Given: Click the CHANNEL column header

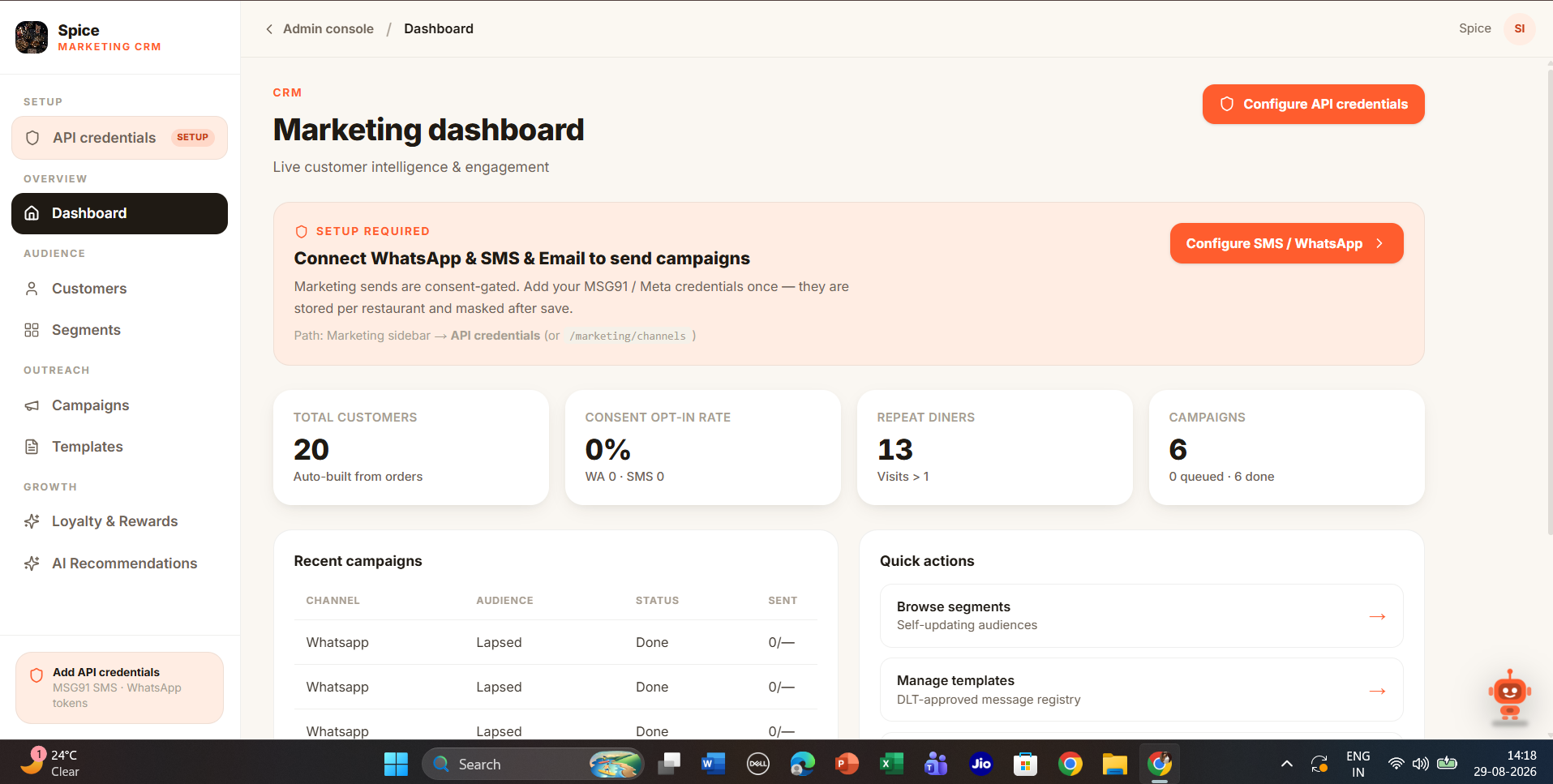Looking at the screenshot, I should click(332, 601).
